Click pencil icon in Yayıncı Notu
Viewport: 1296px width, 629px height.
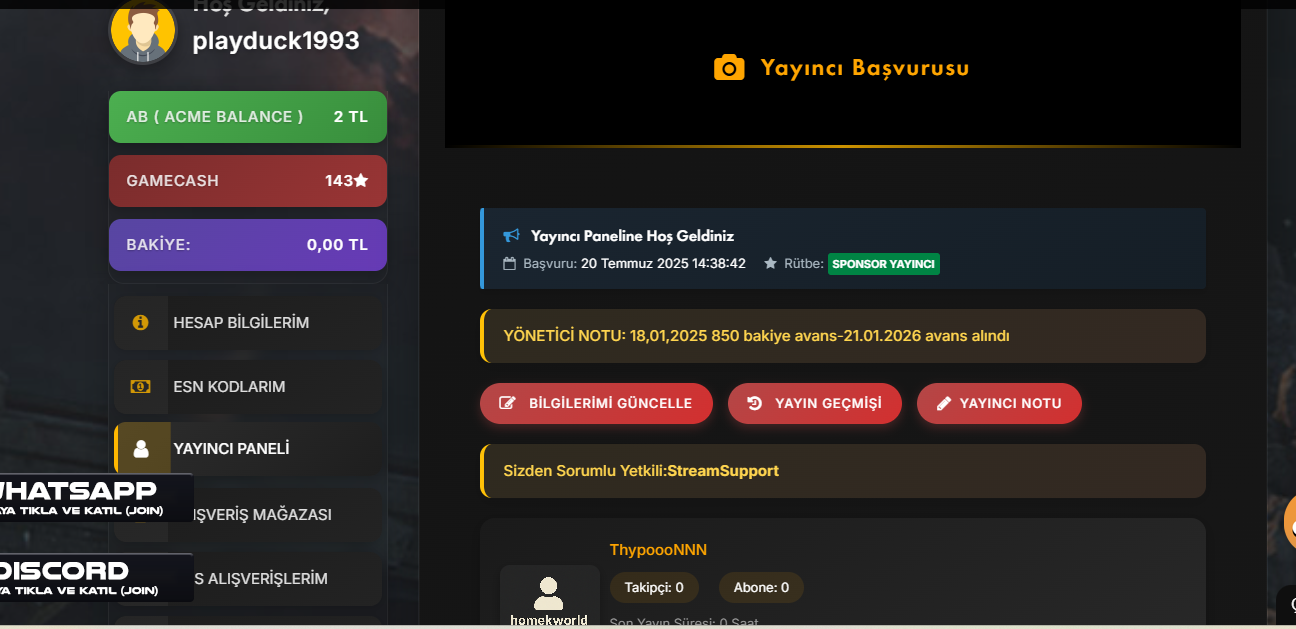[x=944, y=403]
